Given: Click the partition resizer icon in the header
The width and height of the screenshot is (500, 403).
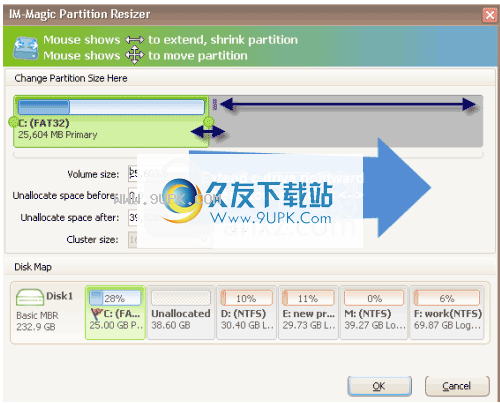Looking at the screenshot, I should pyautogui.click(x=25, y=49).
